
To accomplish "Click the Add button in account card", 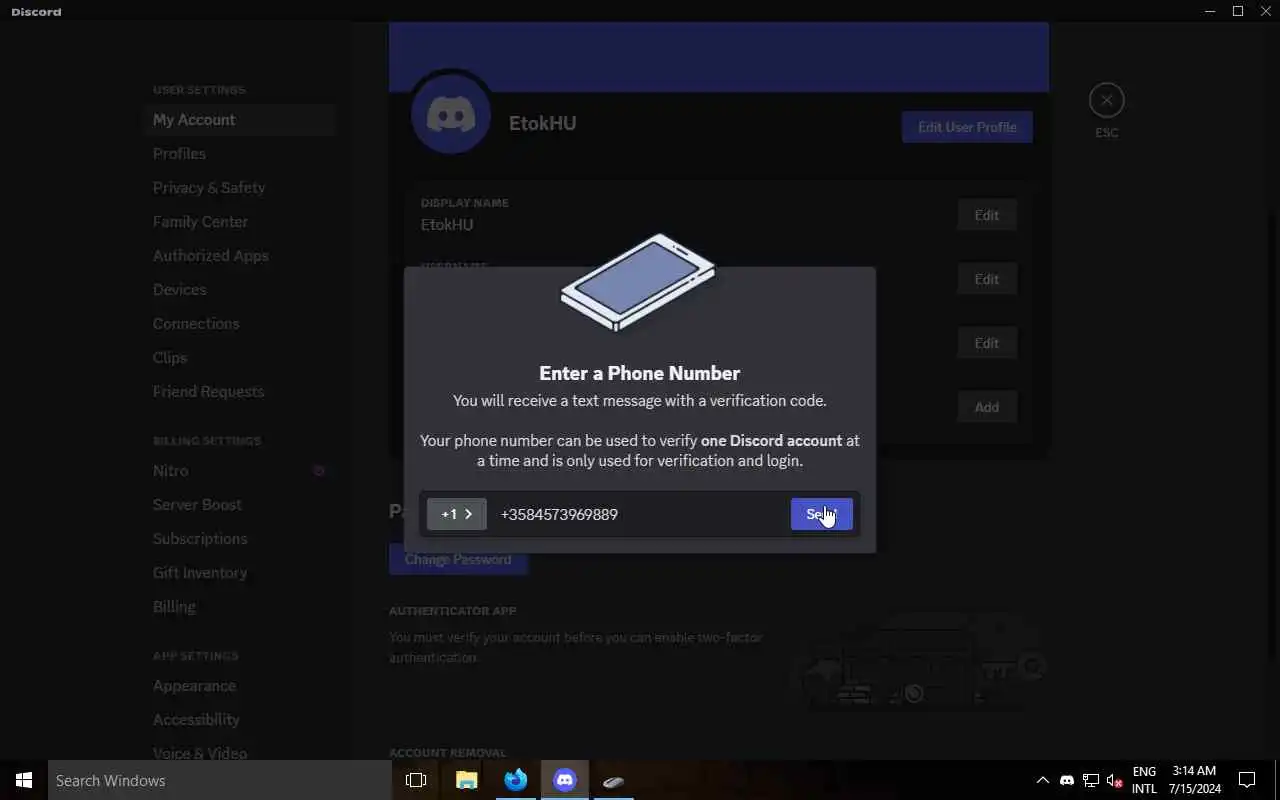I will tap(986, 407).
